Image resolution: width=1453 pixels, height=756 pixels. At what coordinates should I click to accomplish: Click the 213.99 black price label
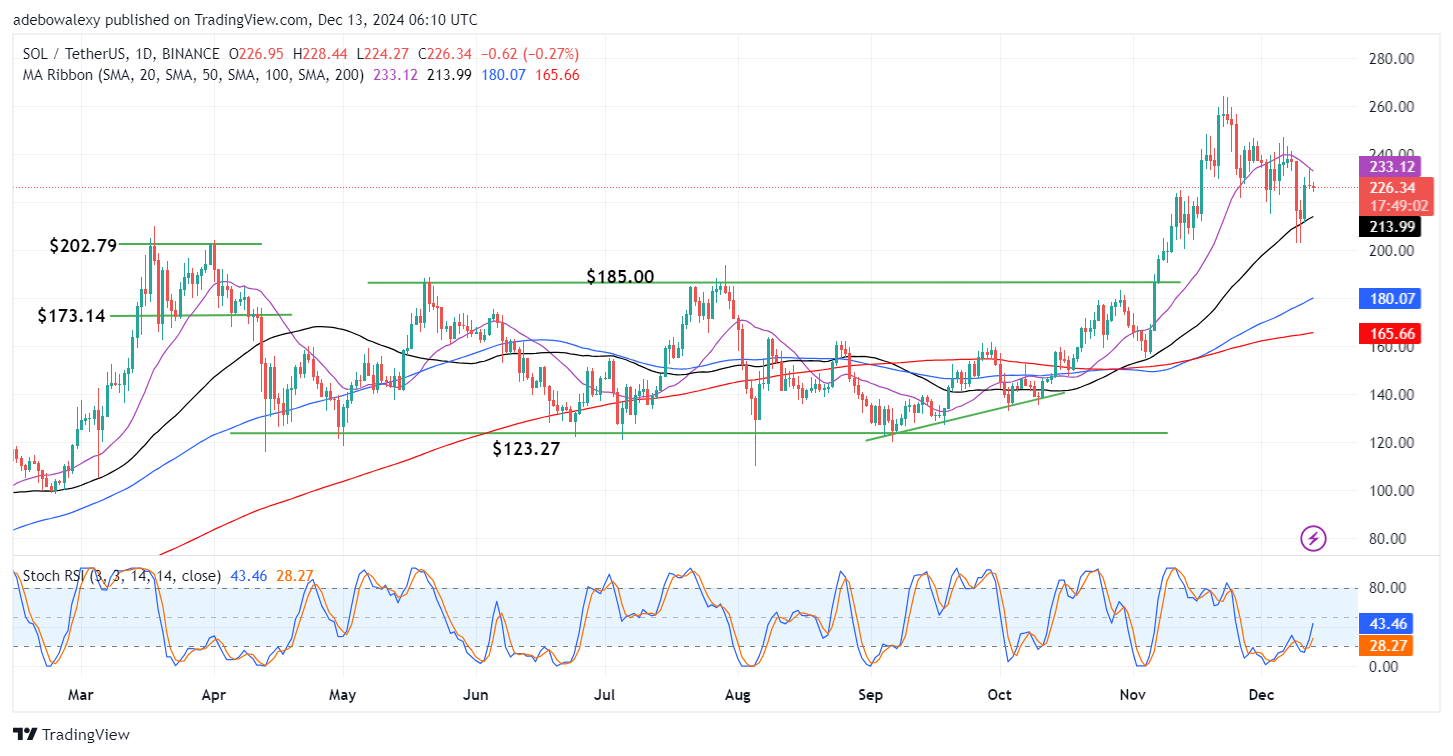pyautogui.click(x=1392, y=227)
